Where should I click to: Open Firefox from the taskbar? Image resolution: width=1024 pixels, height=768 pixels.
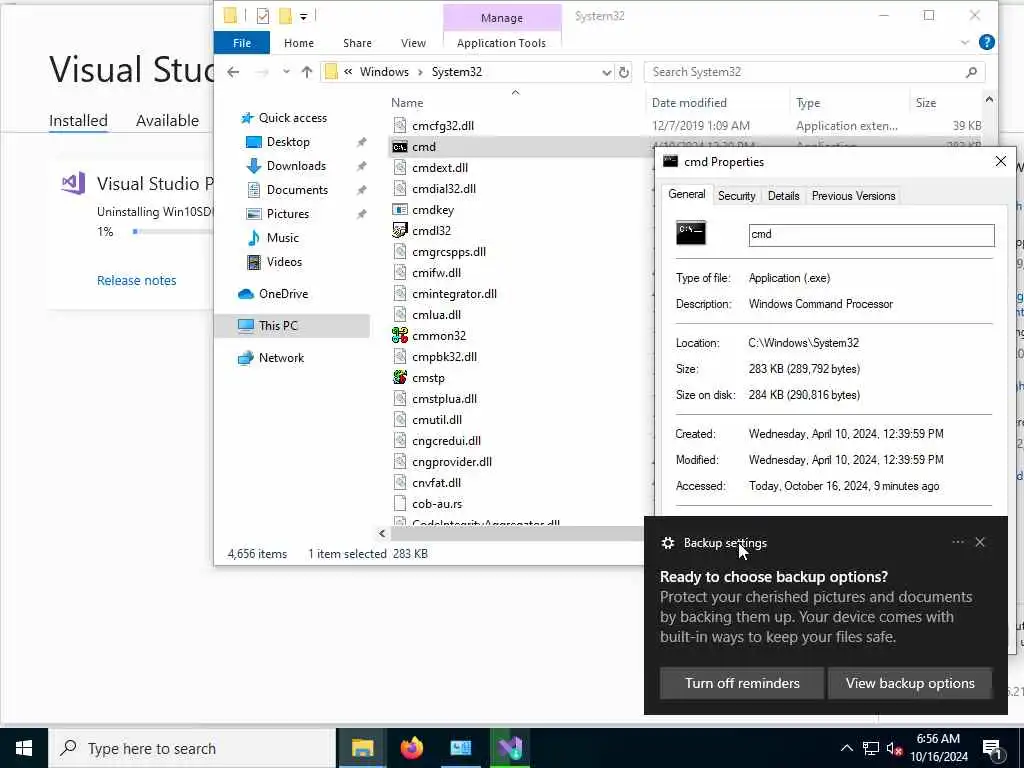click(412, 748)
